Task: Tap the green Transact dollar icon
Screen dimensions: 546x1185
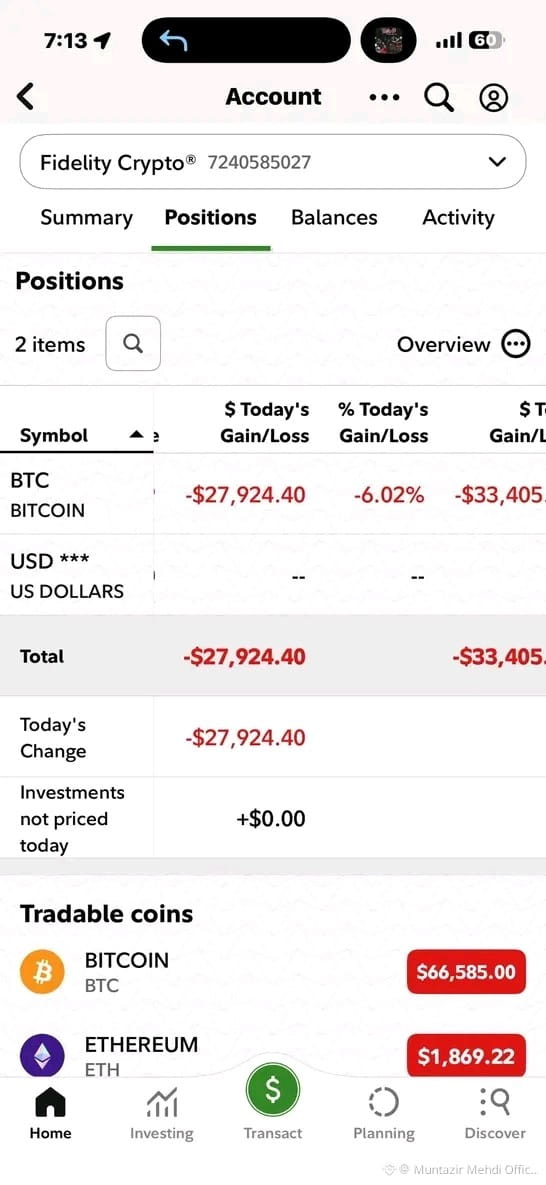Action: (272, 1091)
